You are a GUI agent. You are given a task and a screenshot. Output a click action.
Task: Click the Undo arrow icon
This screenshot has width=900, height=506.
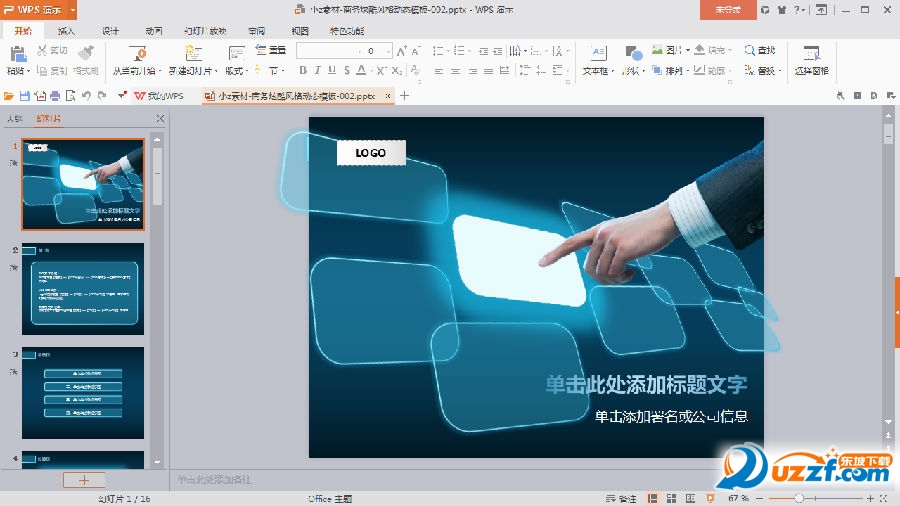coord(86,96)
